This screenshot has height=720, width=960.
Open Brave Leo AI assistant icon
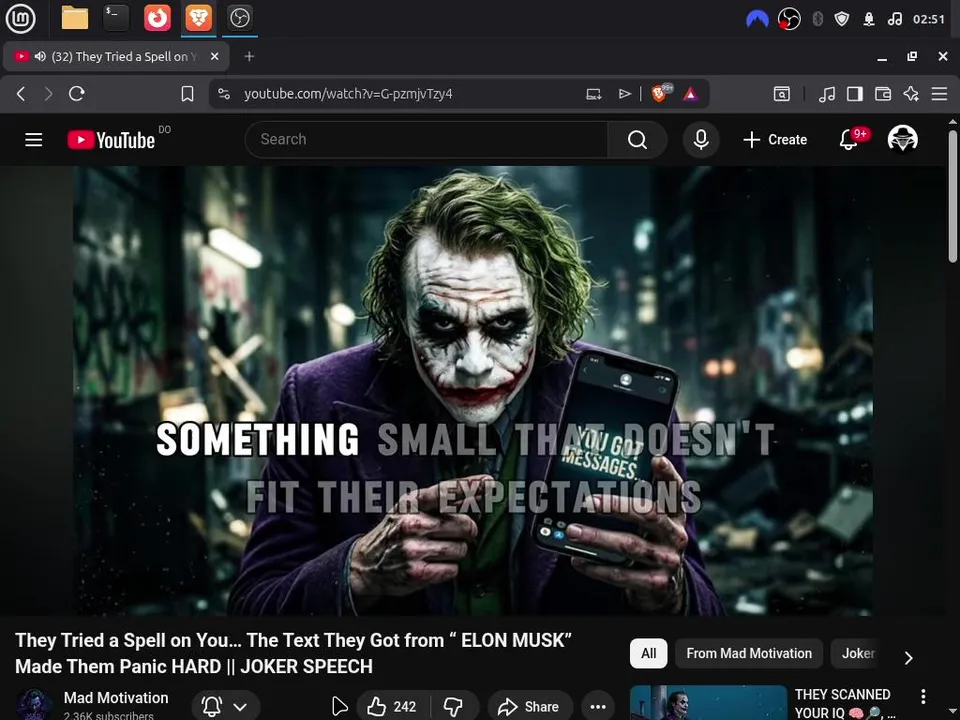pos(911,94)
